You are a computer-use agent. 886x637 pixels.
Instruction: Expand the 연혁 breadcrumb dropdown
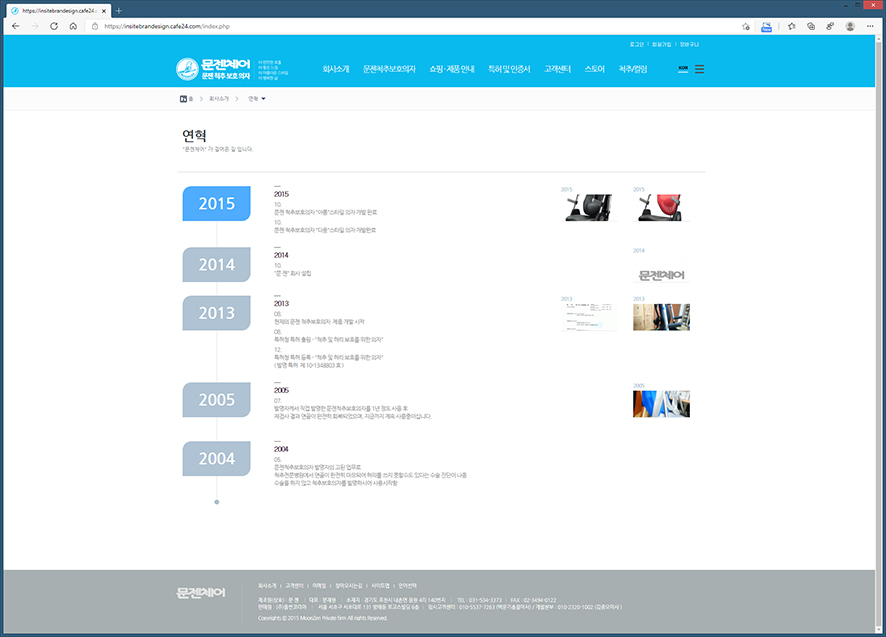[257, 99]
